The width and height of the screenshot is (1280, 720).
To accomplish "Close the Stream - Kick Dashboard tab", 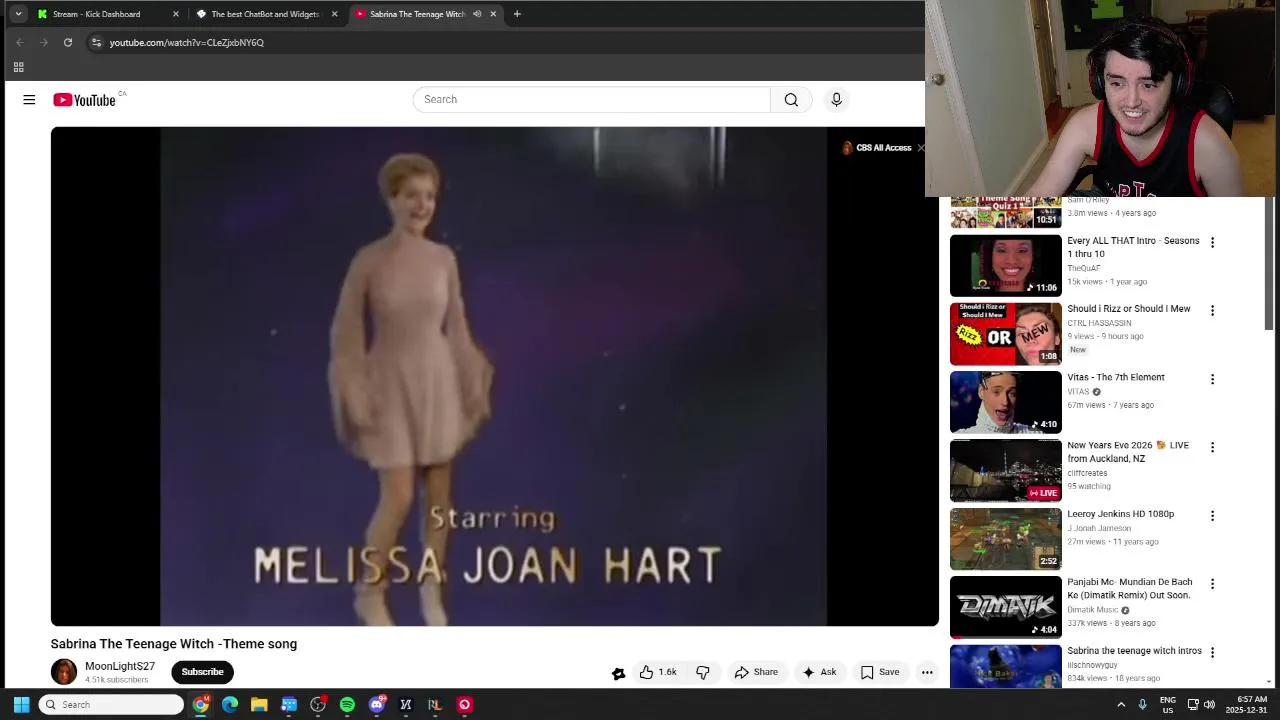I will coord(176,14).
